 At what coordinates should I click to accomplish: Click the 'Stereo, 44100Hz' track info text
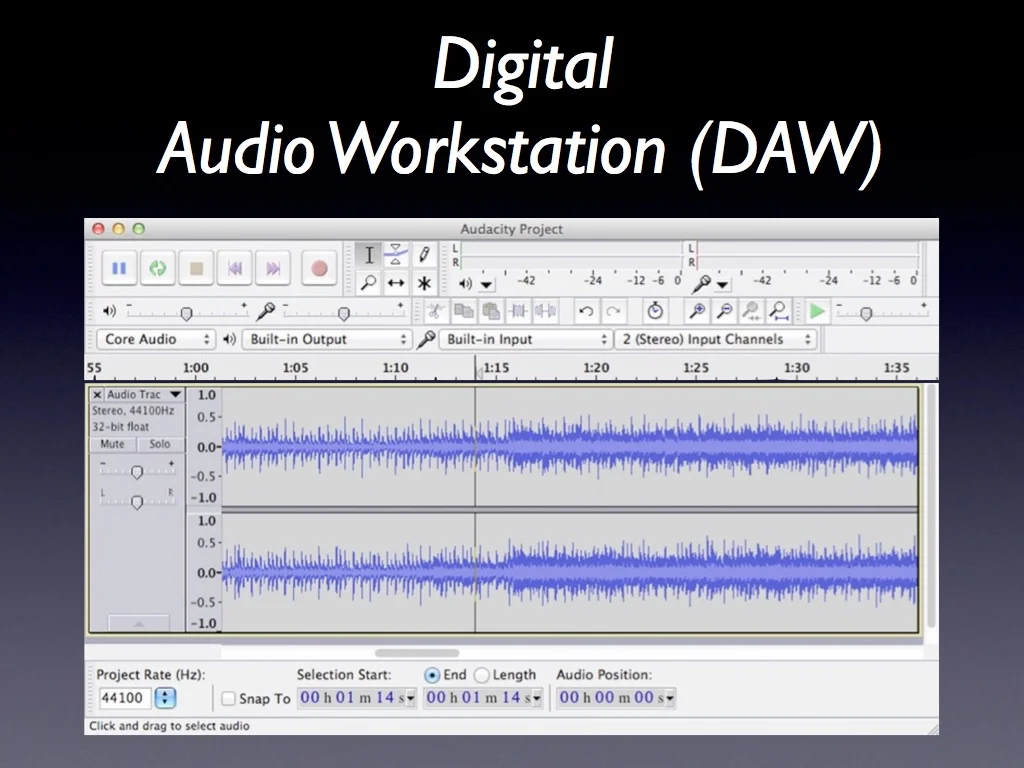(133, 411)
